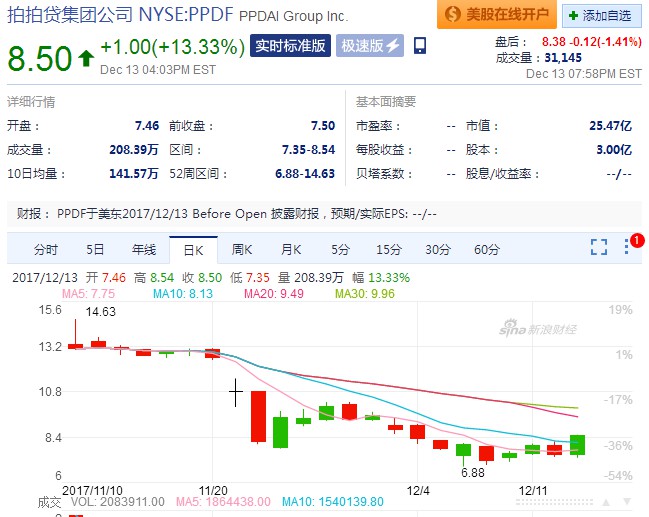Viewport: 649px width, 517px height.
Task: Click the MA30: 9.96 indicator label
Action: coord(365,293)
